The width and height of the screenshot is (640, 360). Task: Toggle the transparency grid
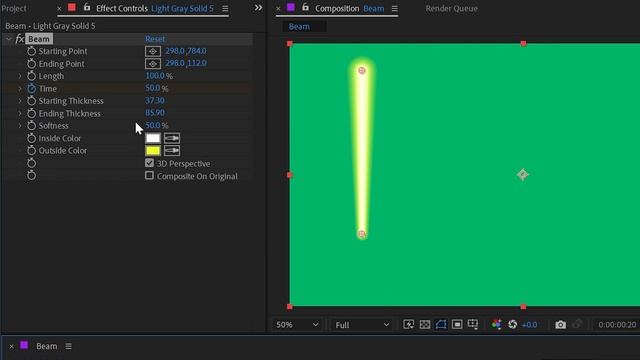[x=424, y=324]
